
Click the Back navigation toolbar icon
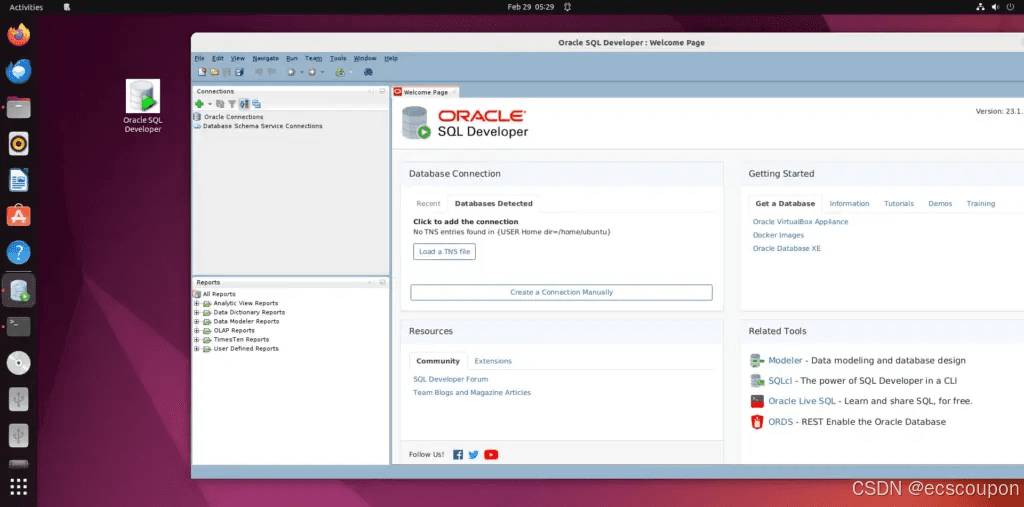(x=291, y=72)
